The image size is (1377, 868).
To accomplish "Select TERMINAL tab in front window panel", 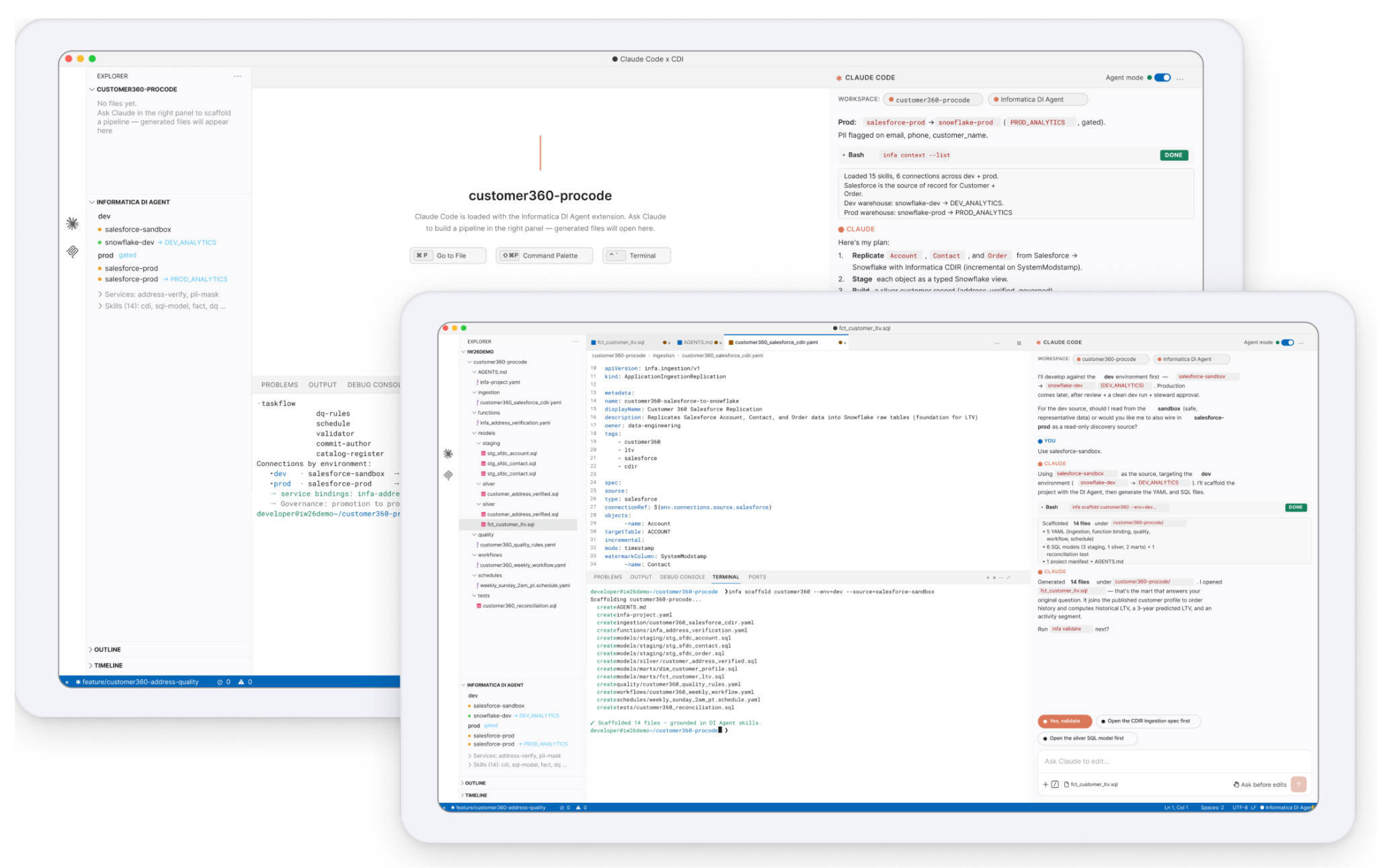I will point(725,578).
